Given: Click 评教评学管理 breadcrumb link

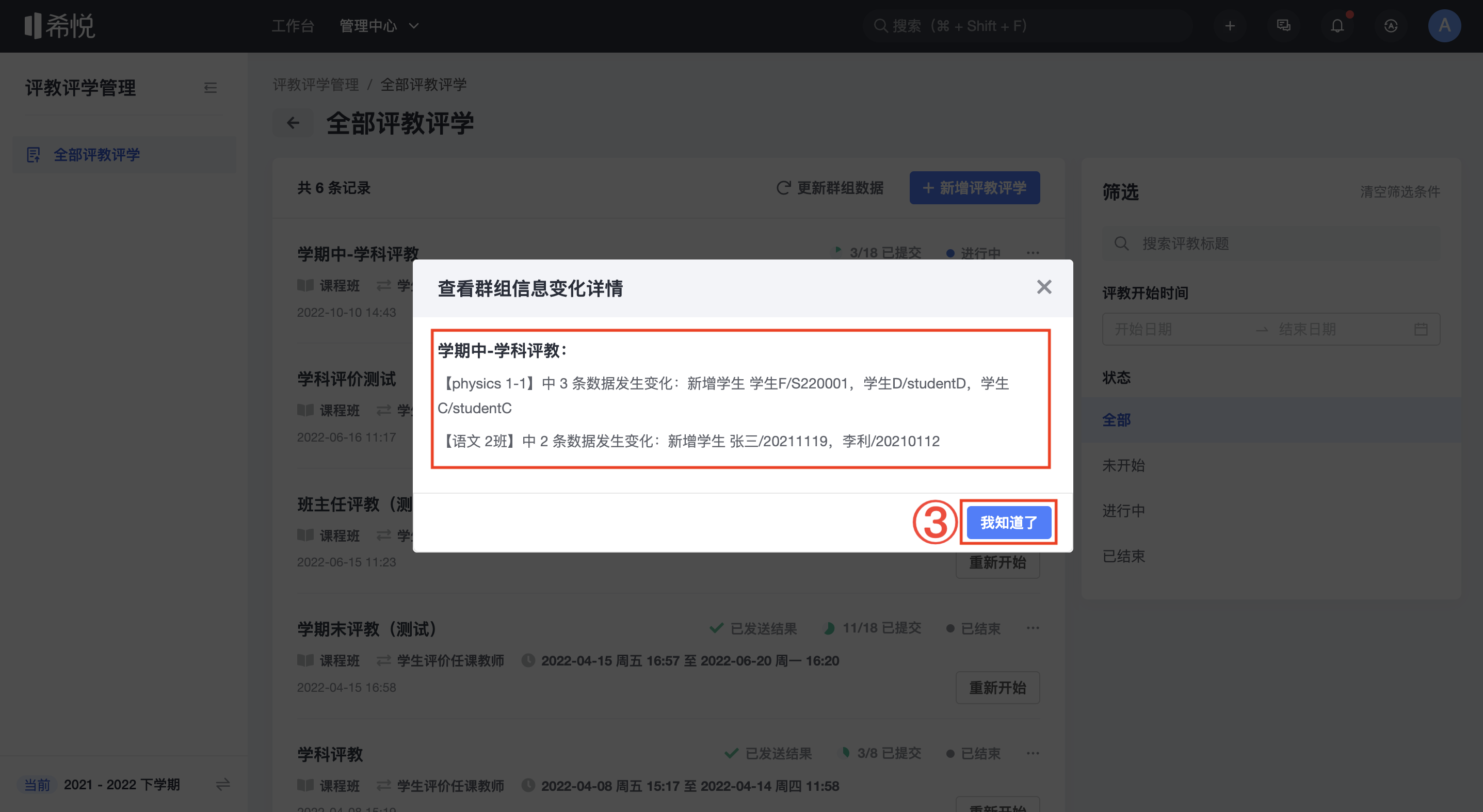Looking at the screenshot, I should [x=315, y=85].
